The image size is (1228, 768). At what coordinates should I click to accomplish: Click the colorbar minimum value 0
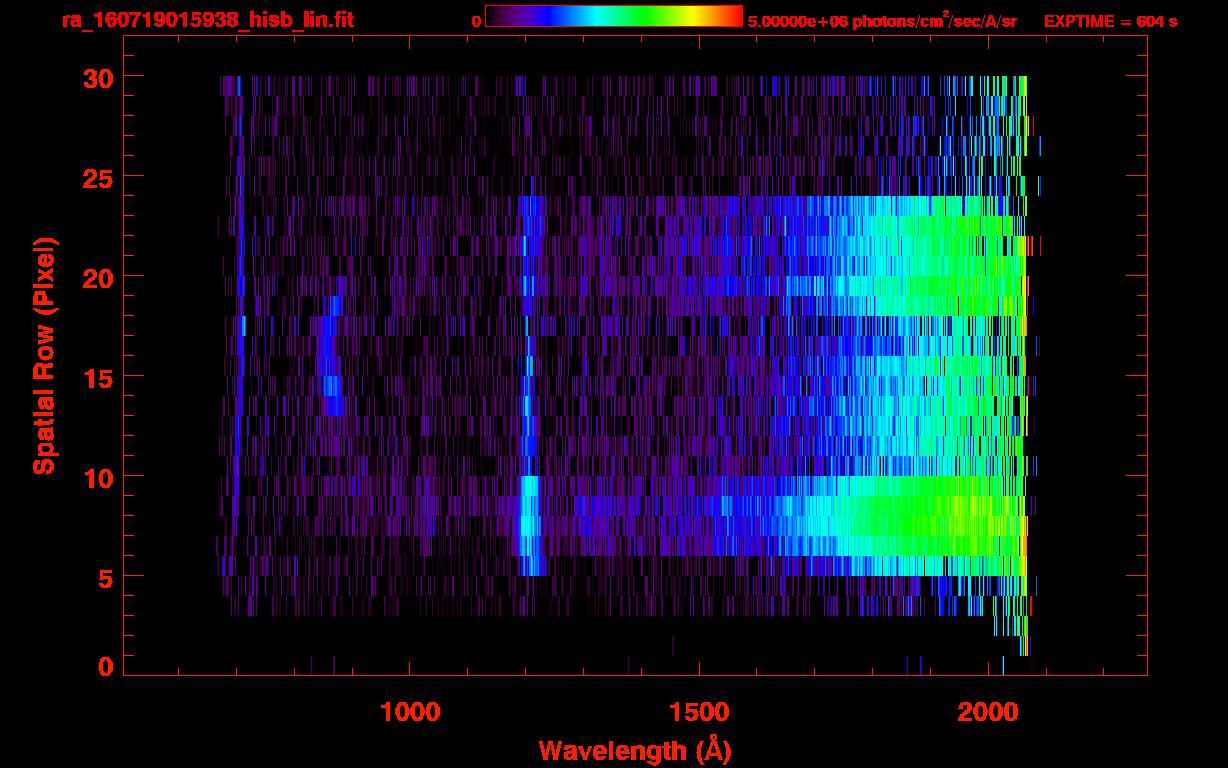(x=476, y=21)
